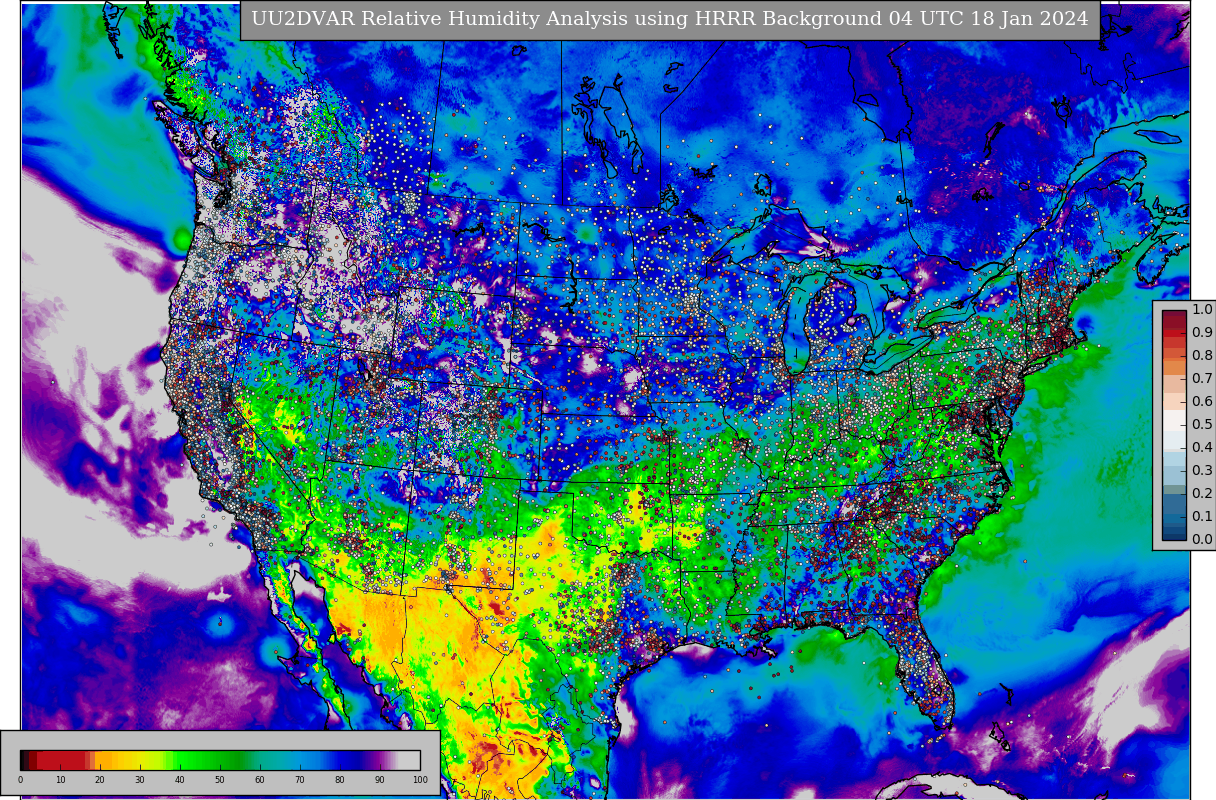Click the 90 tick label on humidity colorbar
This screenshot has width=1216, height=800.
pos(380,780)
